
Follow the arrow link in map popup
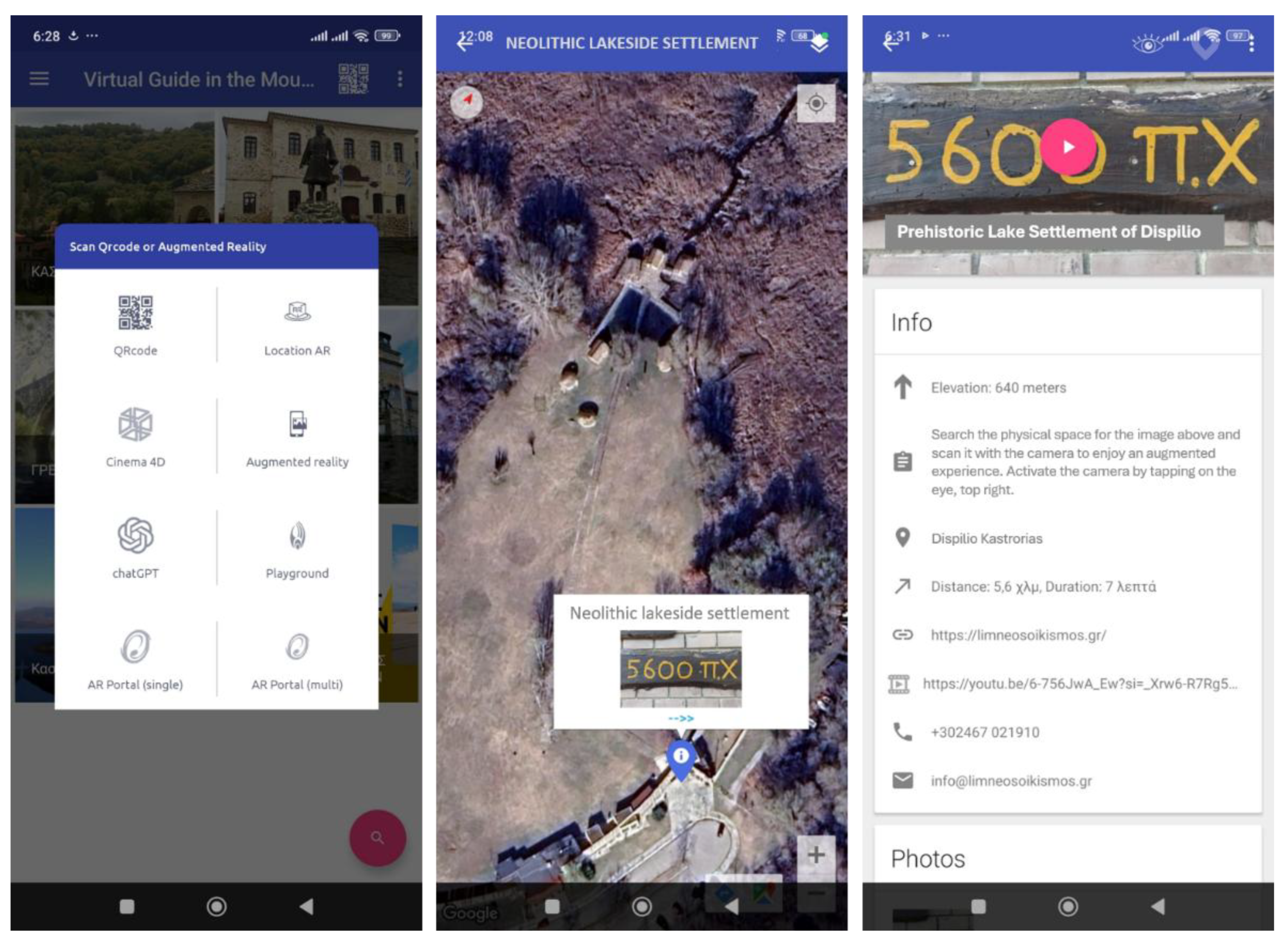[681, 719]
